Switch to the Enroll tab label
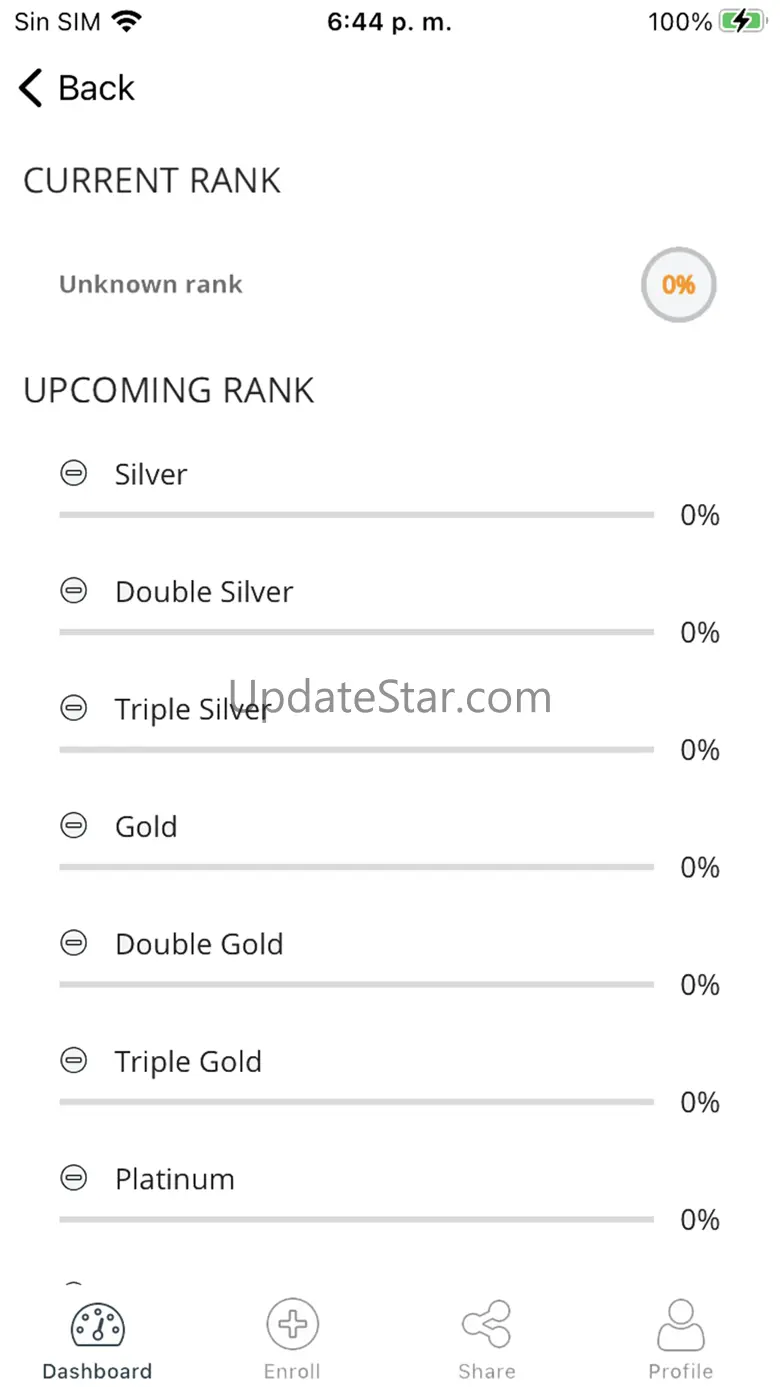This screenshot has height=1387, width=780. [292, 1371]
